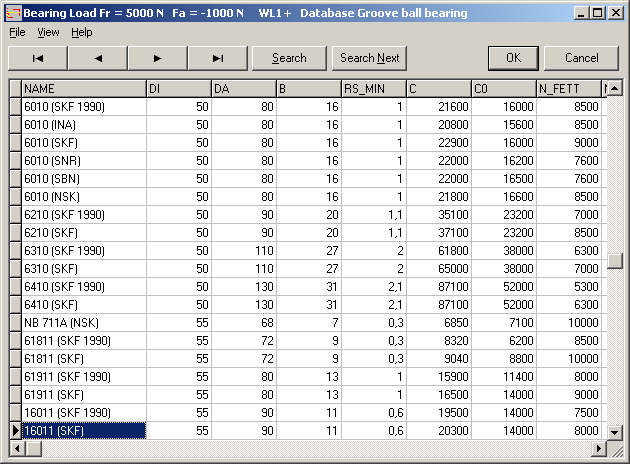Open the Help menu

point(81,32)
